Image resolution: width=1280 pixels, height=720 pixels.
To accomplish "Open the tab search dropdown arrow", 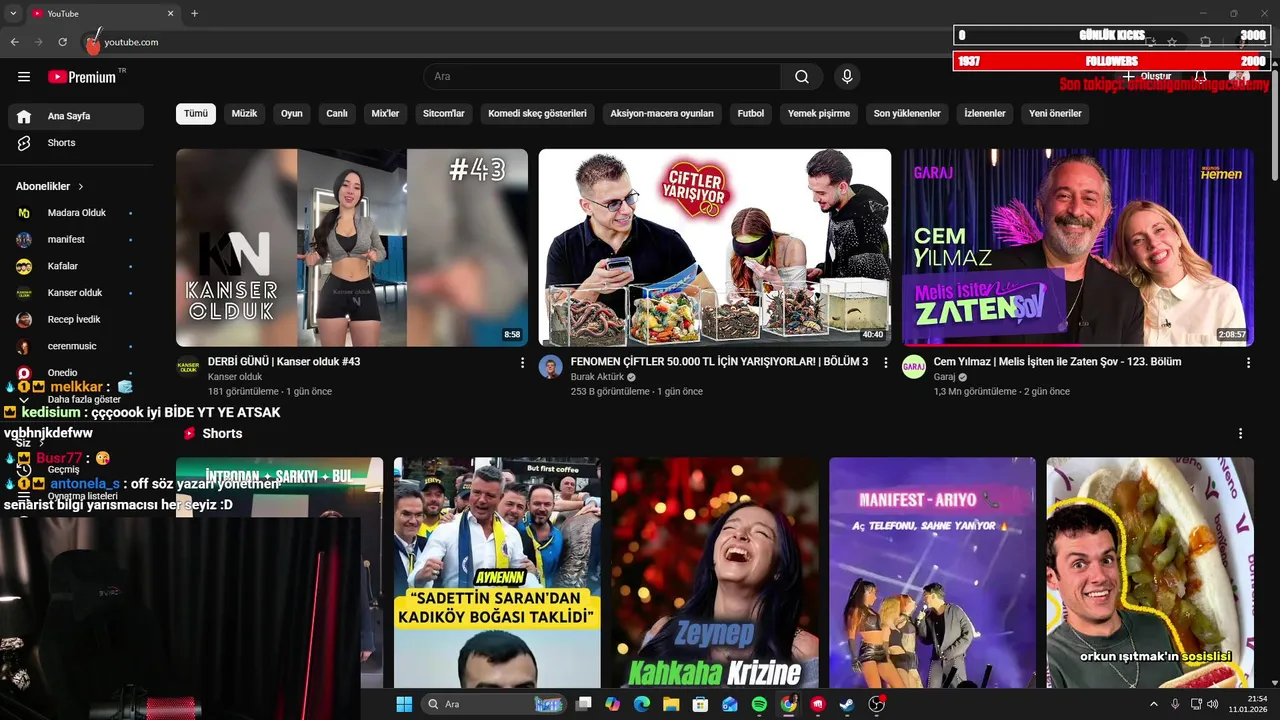I will click(x=13, y=14).
